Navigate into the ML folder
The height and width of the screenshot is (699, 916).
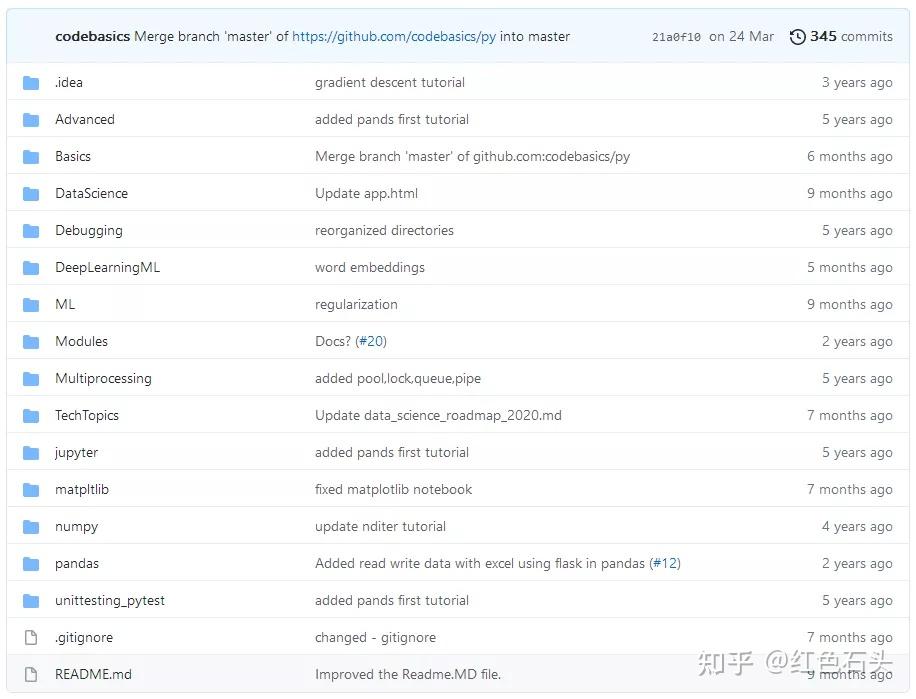pos(65,305)
